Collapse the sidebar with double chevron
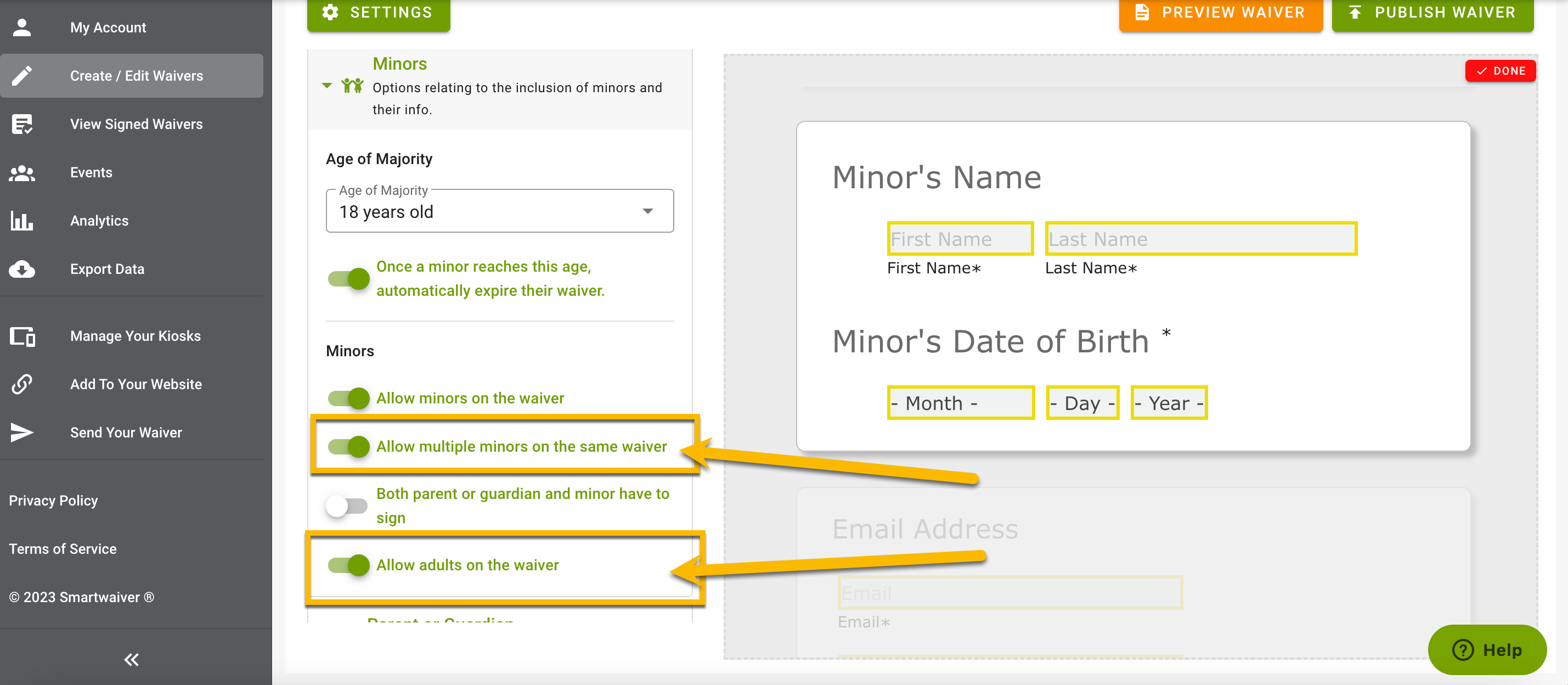This screenshot has height=685, width=1568. [132, 659]
